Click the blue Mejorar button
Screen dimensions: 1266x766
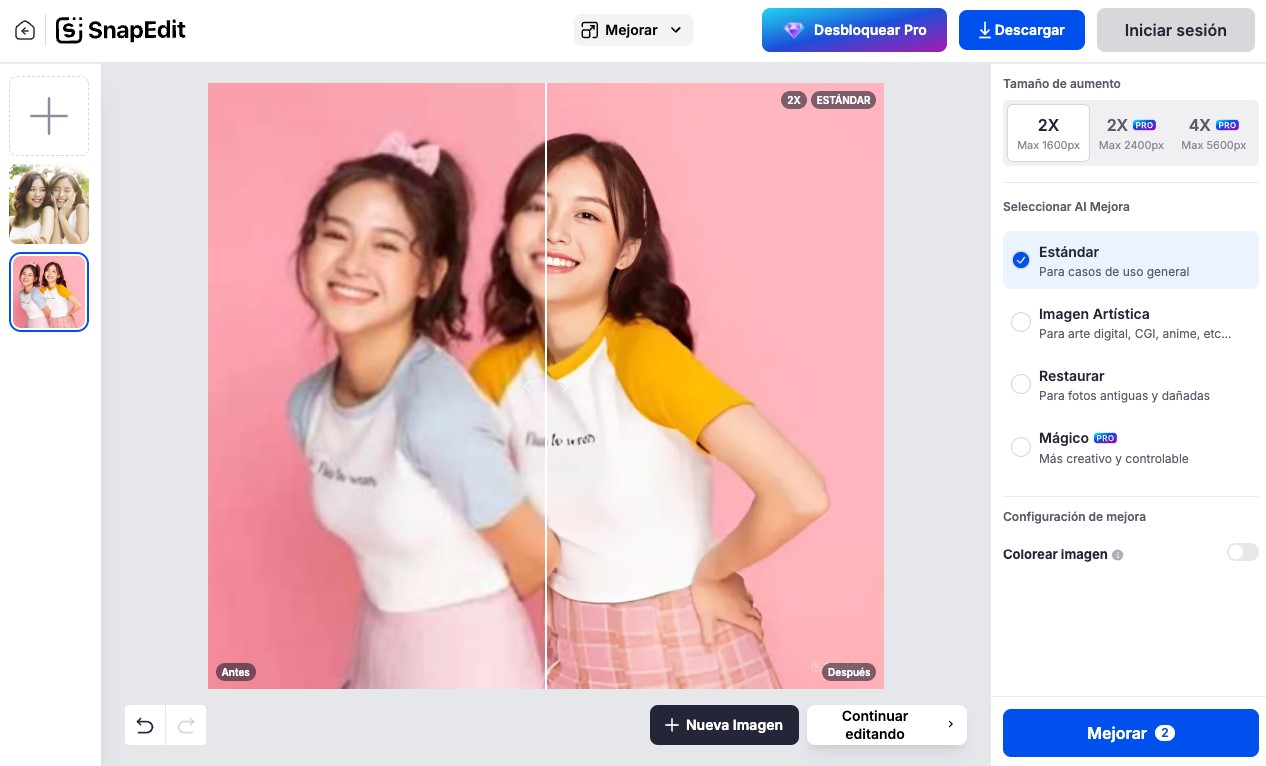point(1130,733)
